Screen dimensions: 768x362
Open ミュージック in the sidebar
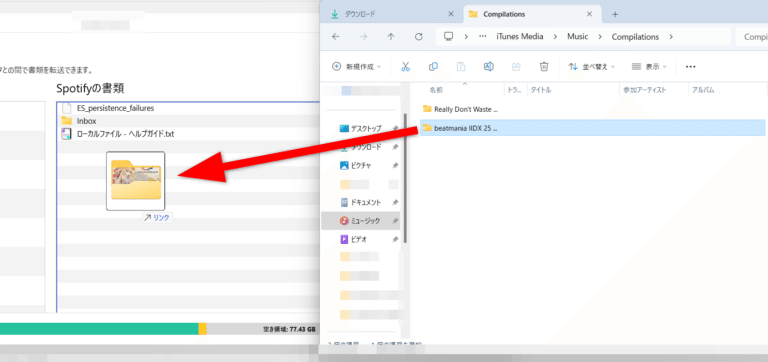(x=360, y=221)
